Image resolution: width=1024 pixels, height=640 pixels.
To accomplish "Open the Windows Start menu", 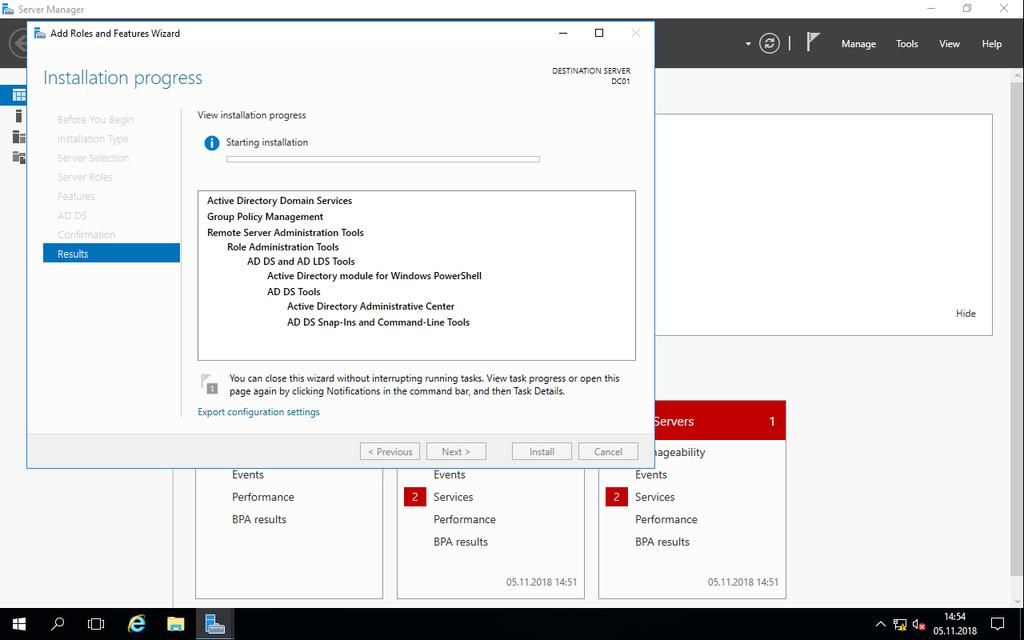I will click(x=19, y=624).
